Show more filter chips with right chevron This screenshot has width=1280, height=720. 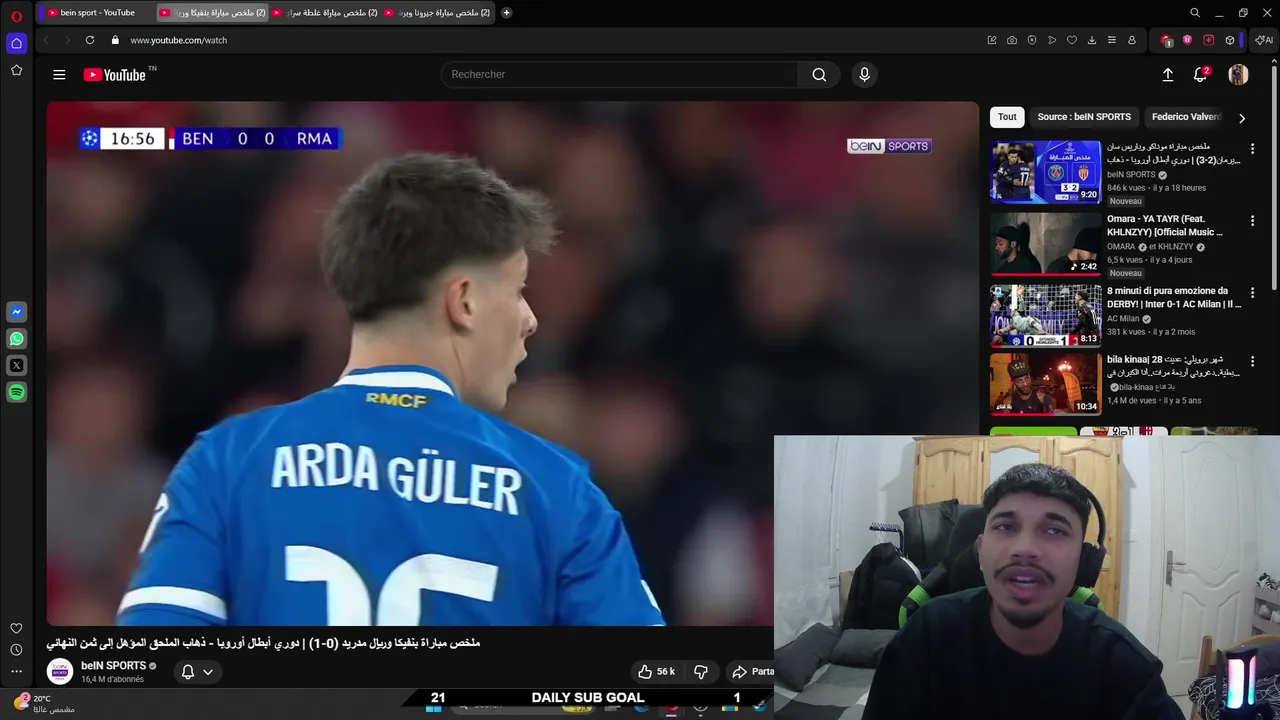[x=1242, y=118]
